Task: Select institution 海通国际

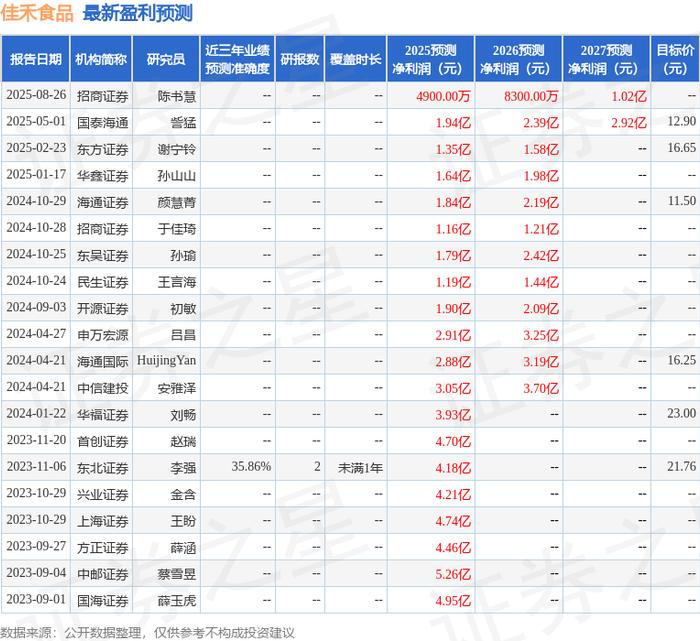Action: 103,362
